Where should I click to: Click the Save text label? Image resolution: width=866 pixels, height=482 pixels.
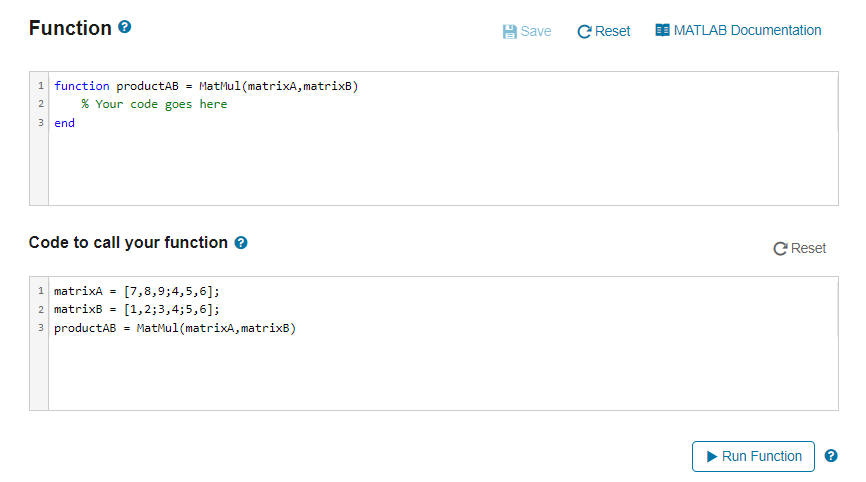536,31
